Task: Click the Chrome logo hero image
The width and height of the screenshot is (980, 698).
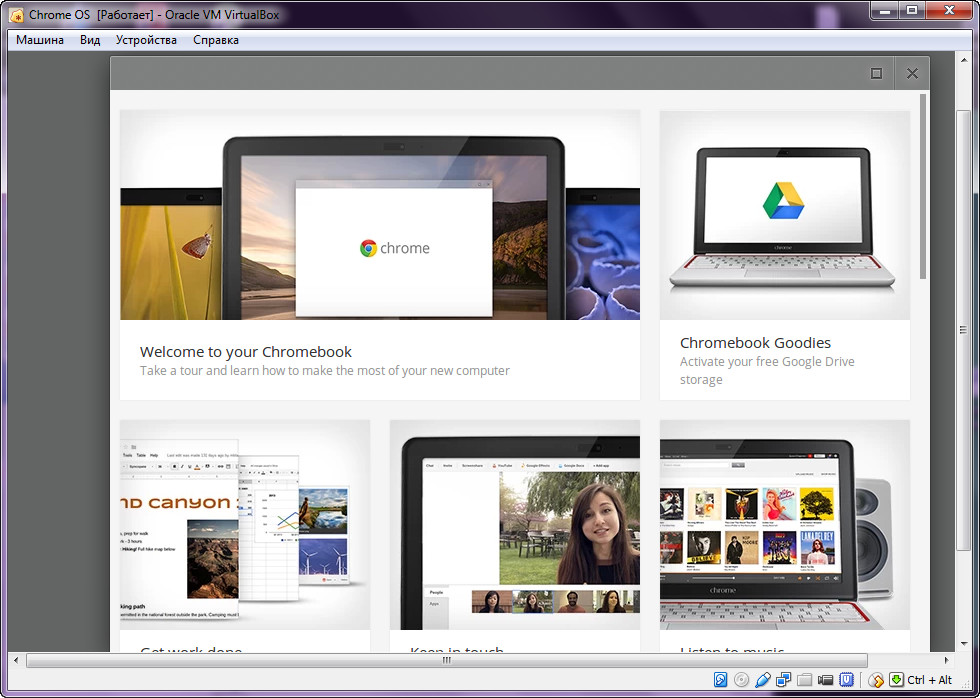Action: pos(380,215)
